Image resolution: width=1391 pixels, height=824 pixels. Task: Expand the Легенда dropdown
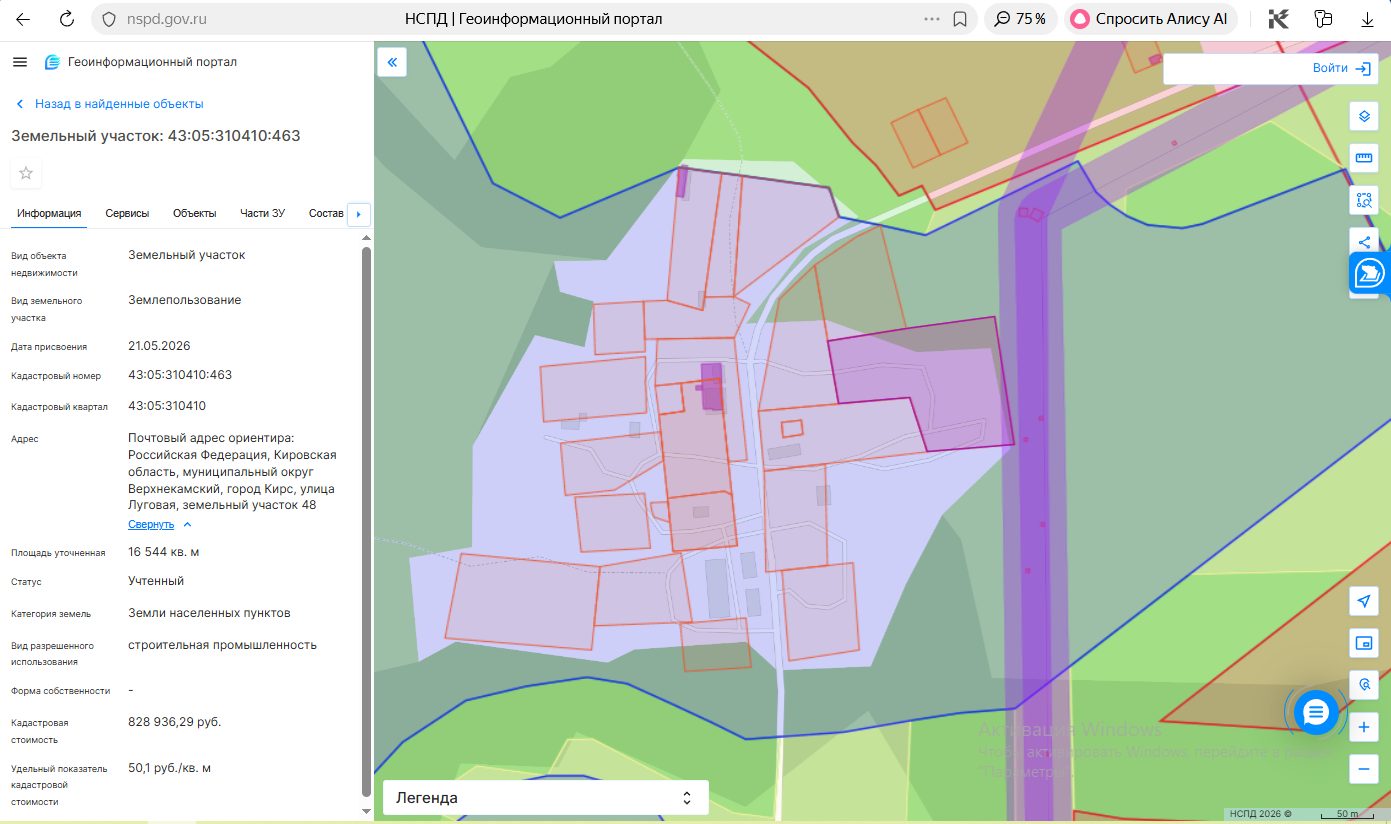[545, 798]
